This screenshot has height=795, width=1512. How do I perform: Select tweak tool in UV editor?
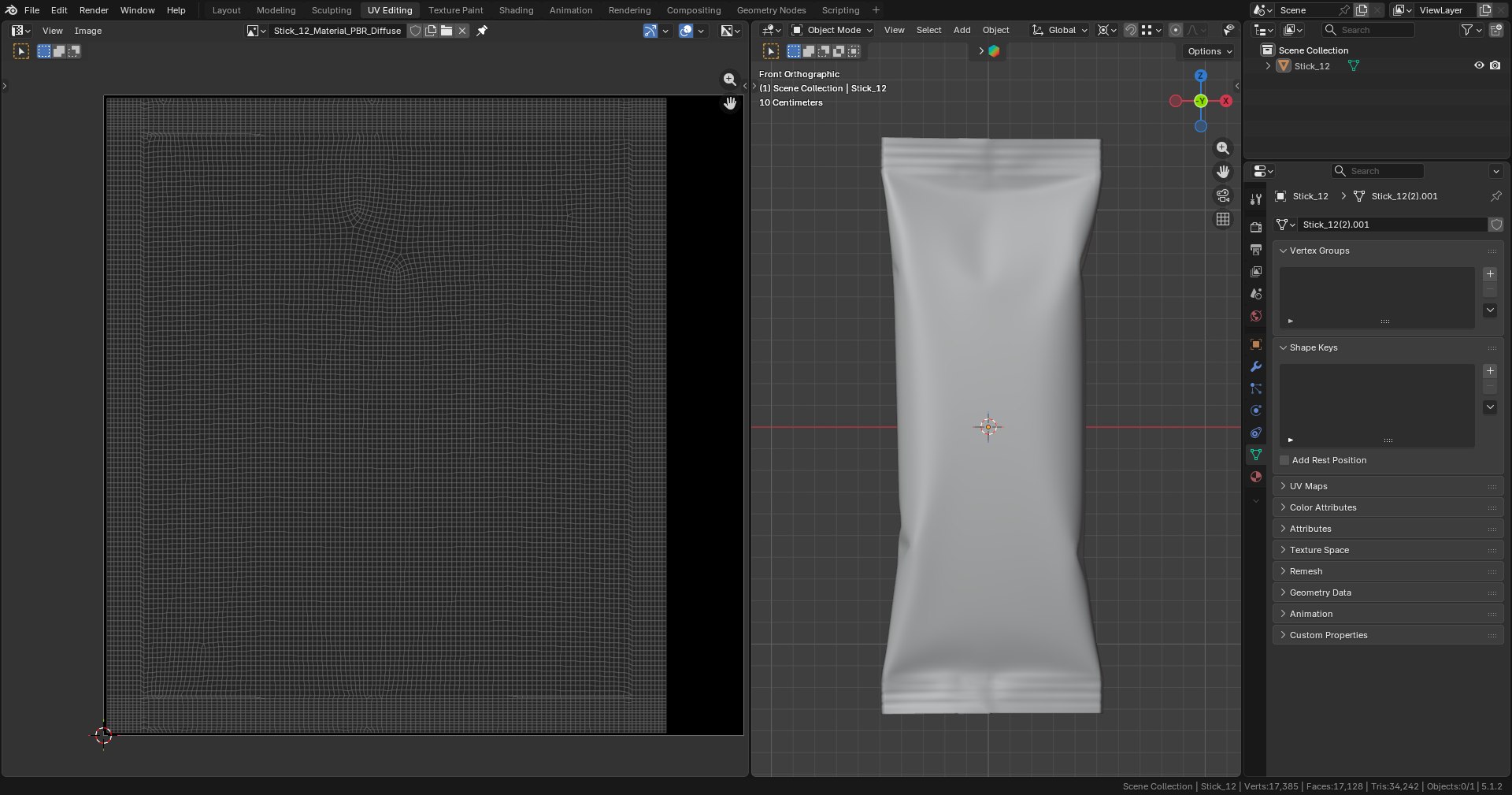pyautogui.click(x=21, y=51)
